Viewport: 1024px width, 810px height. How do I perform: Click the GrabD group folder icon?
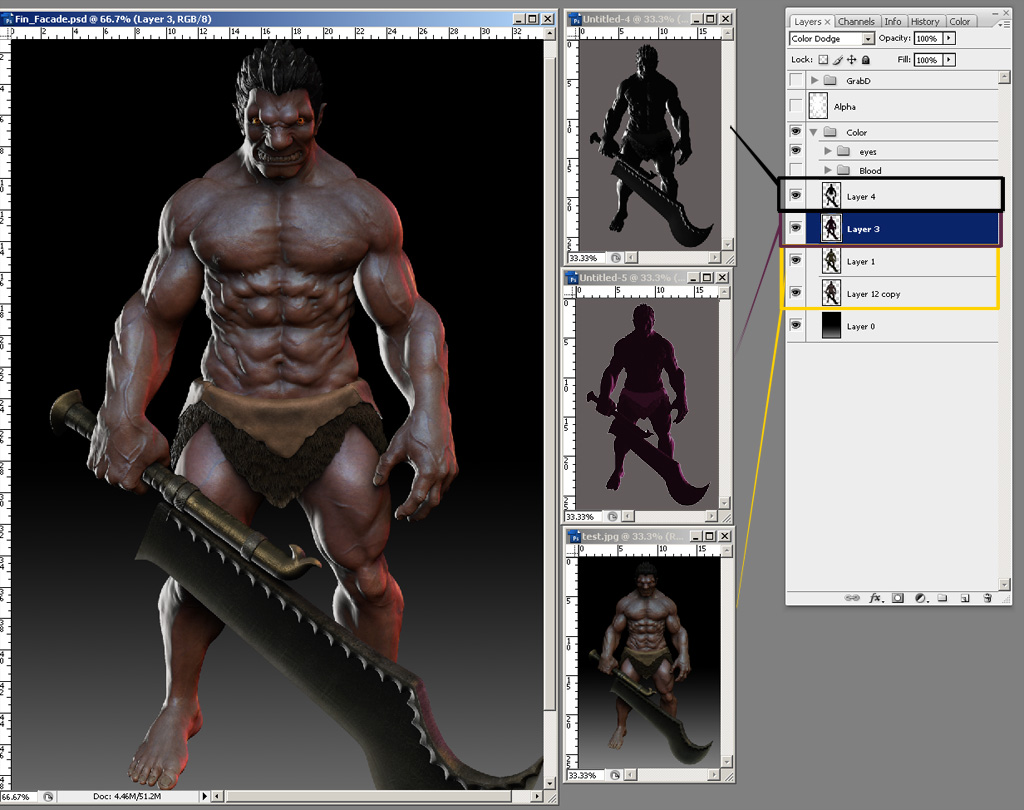(830, 80)
